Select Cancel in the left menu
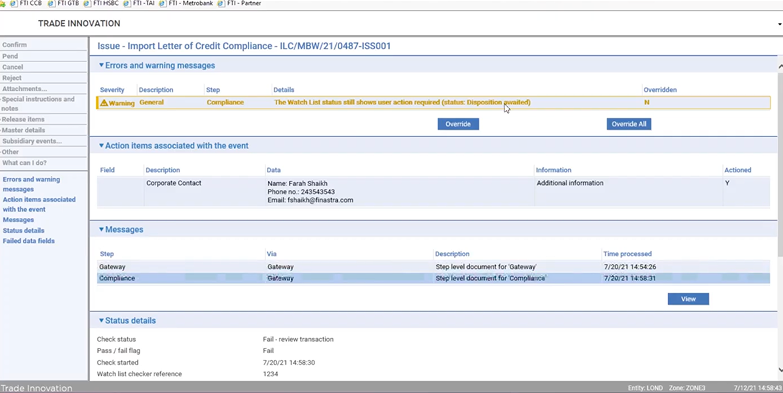Screen dimensions: 783x393 (x=12, y=67)
